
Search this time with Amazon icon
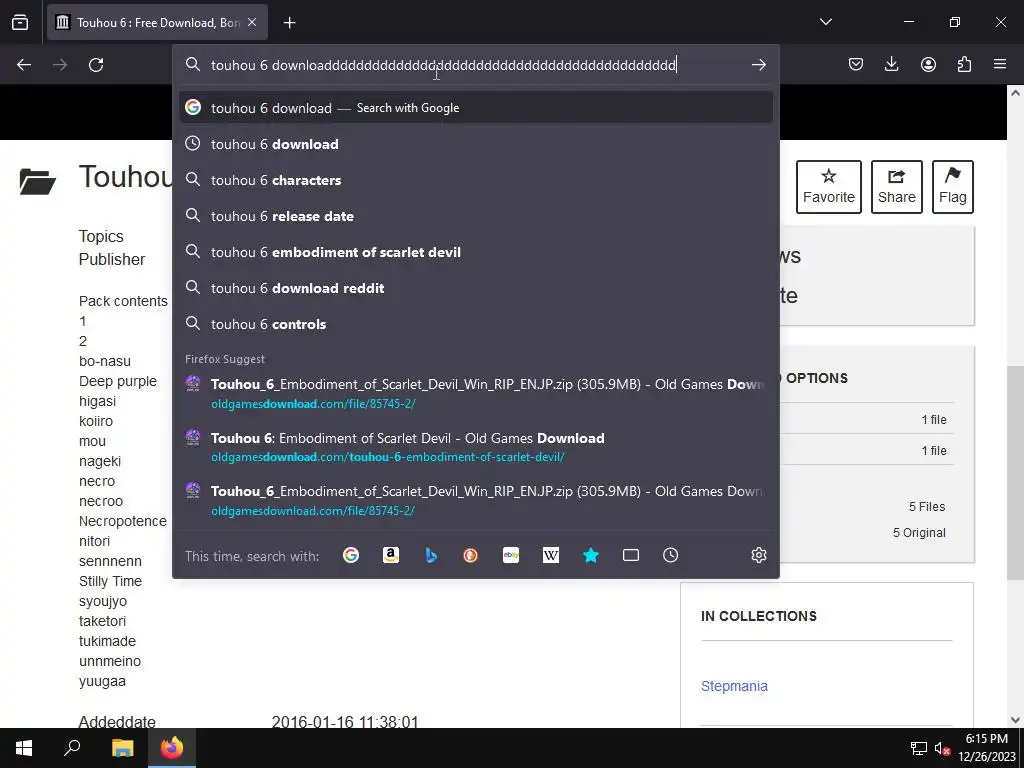pyautogui.click(x=391, y=555)
